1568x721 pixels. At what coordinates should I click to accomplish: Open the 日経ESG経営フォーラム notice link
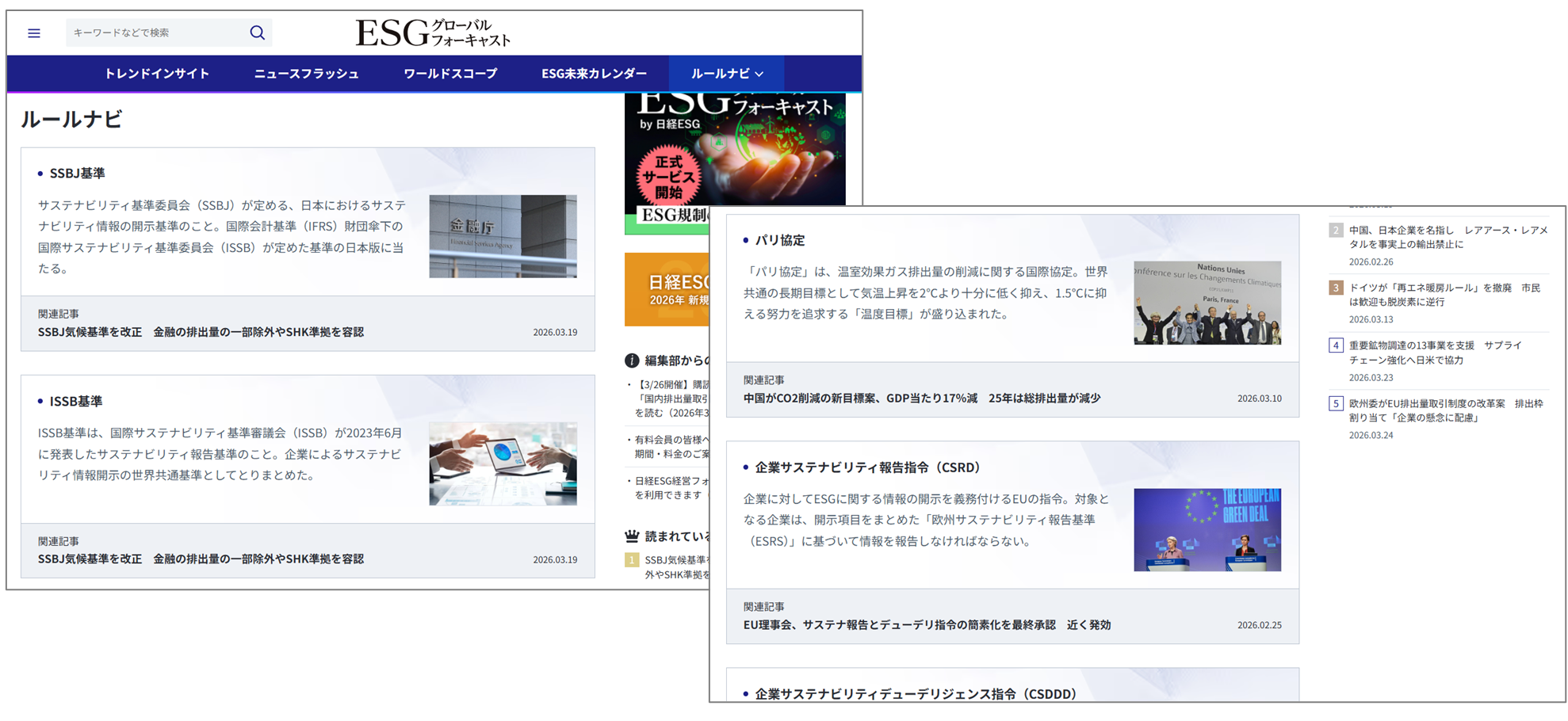click(672, 488)
